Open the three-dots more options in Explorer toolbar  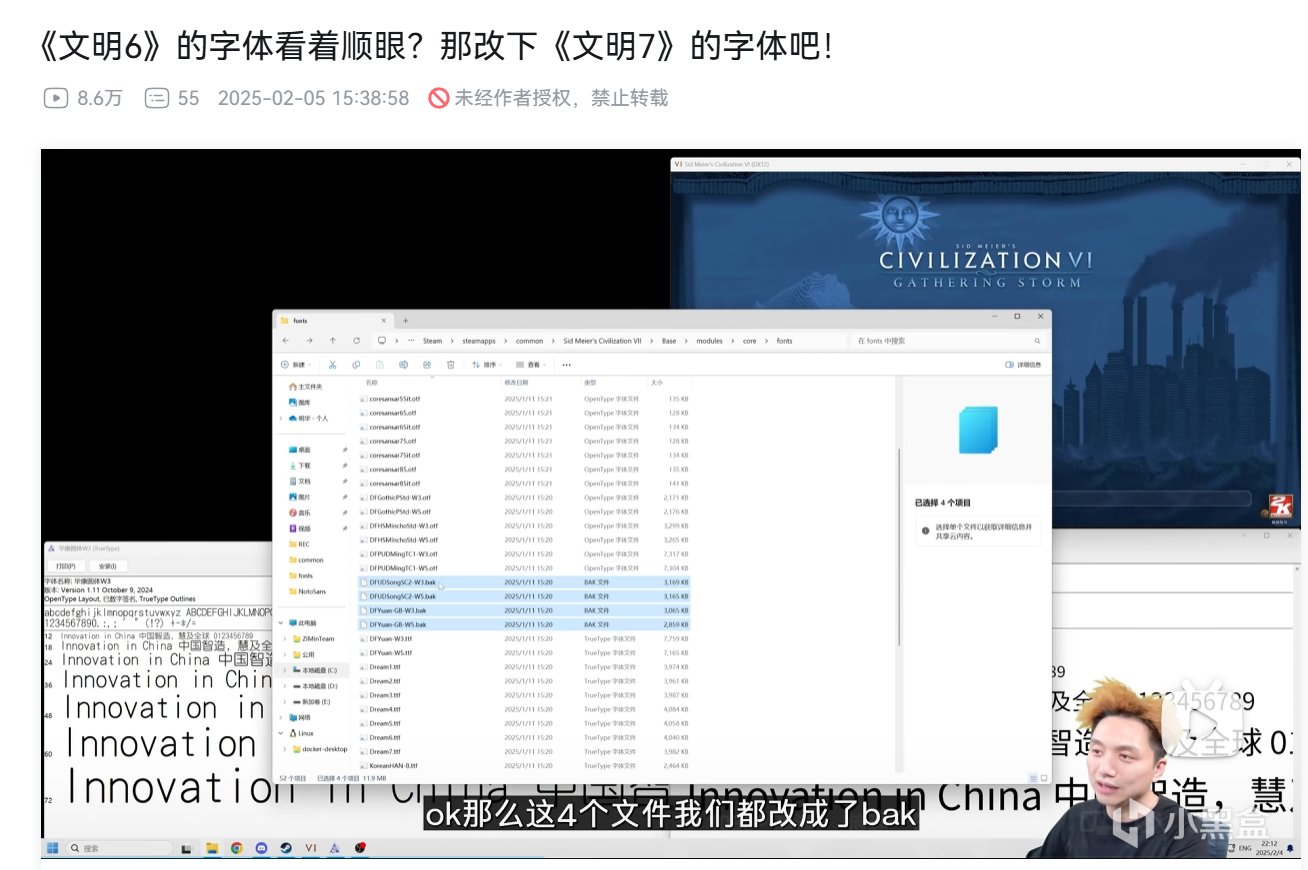click(566, 365)
